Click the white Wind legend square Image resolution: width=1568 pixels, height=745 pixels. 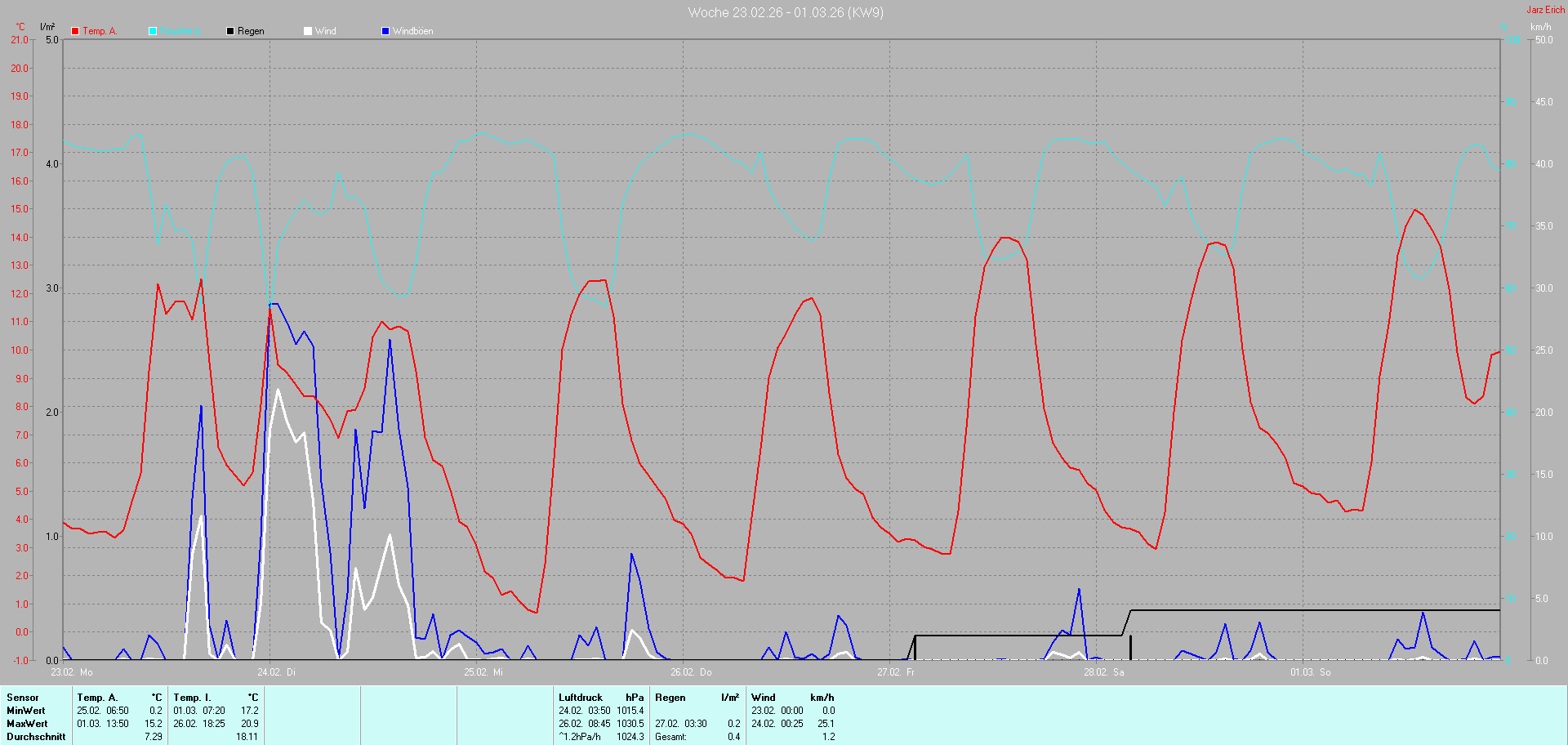click(x=308, y=31)
